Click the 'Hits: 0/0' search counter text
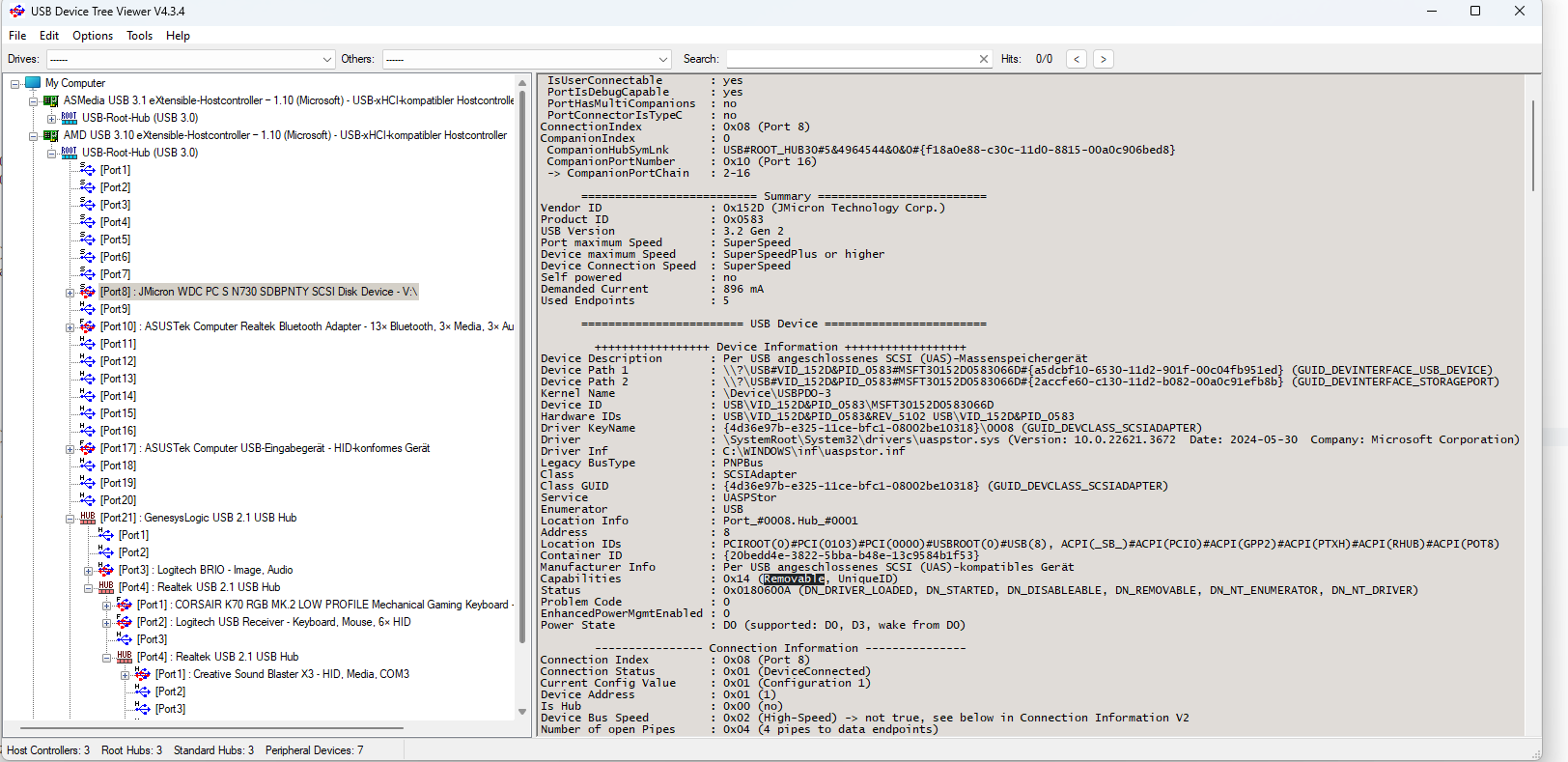Screen dimensions: 1568x762 point(1026,59)
